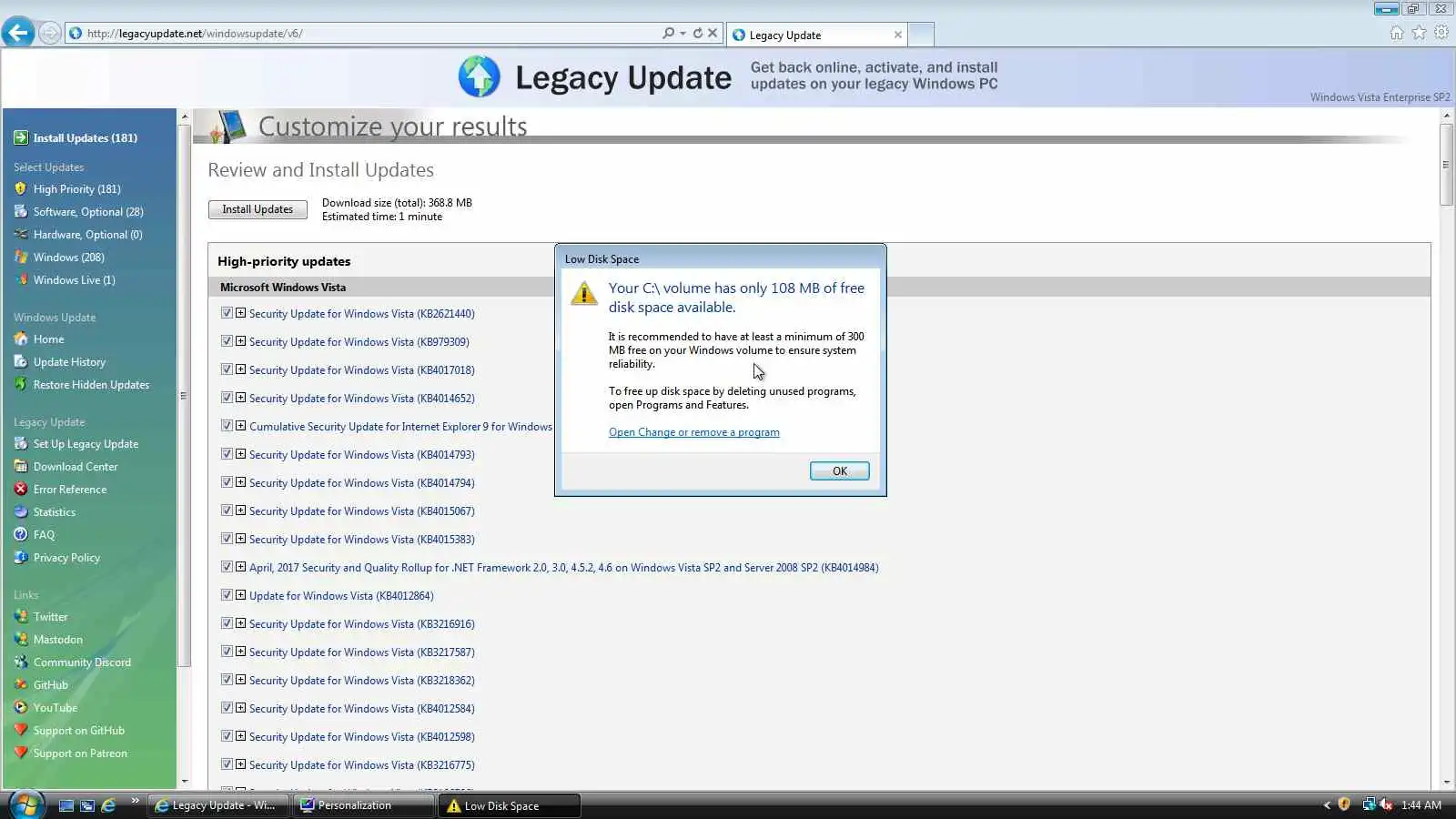Viewport: 1456px width, 819px height.
Task: Click the browser back arrow button
Action: [18, 33]
